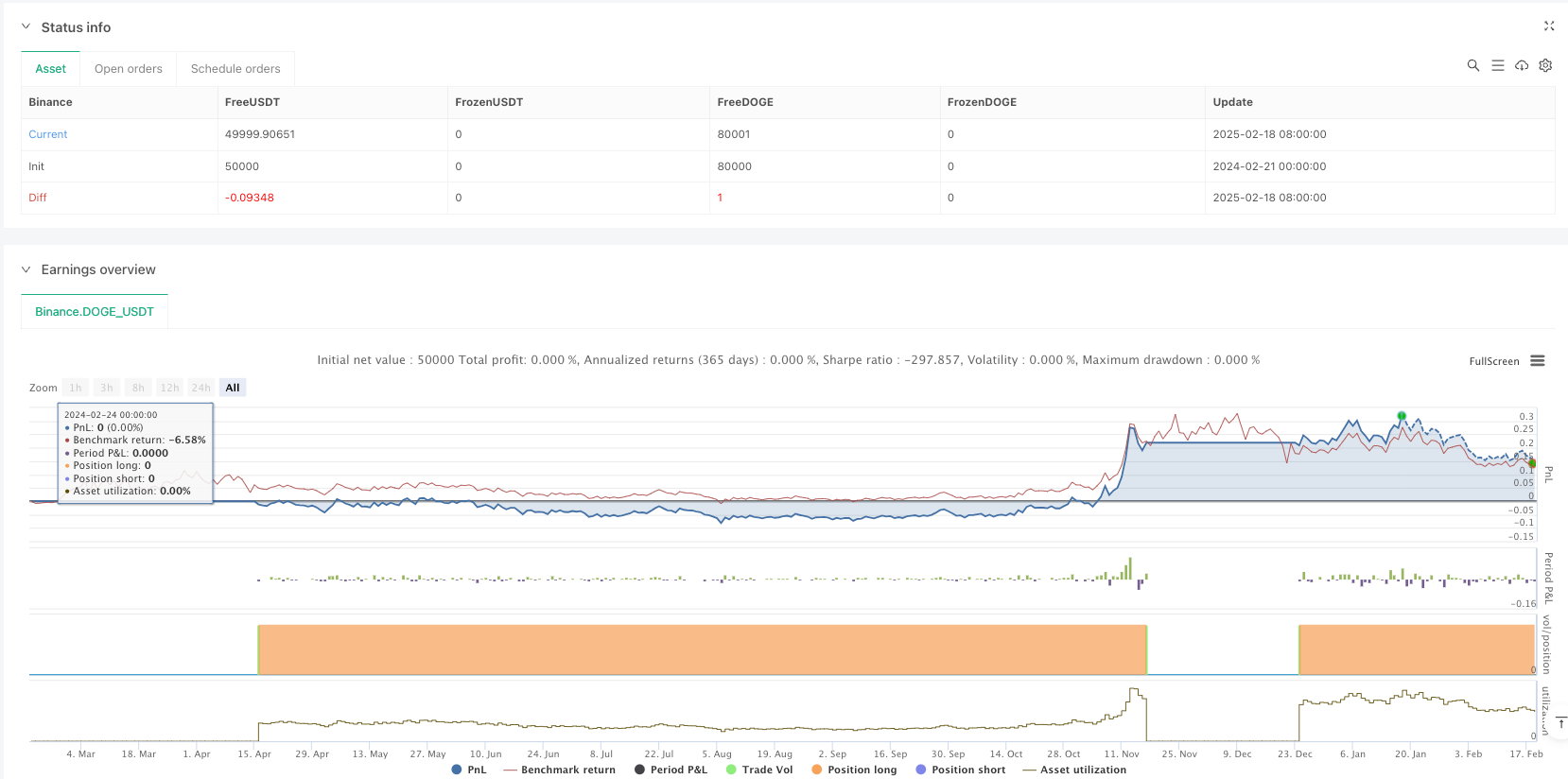Click the FullScreen button
Image resolution: width=1568 pixels, height=779 pixels.
click(x=1493, y=361)
